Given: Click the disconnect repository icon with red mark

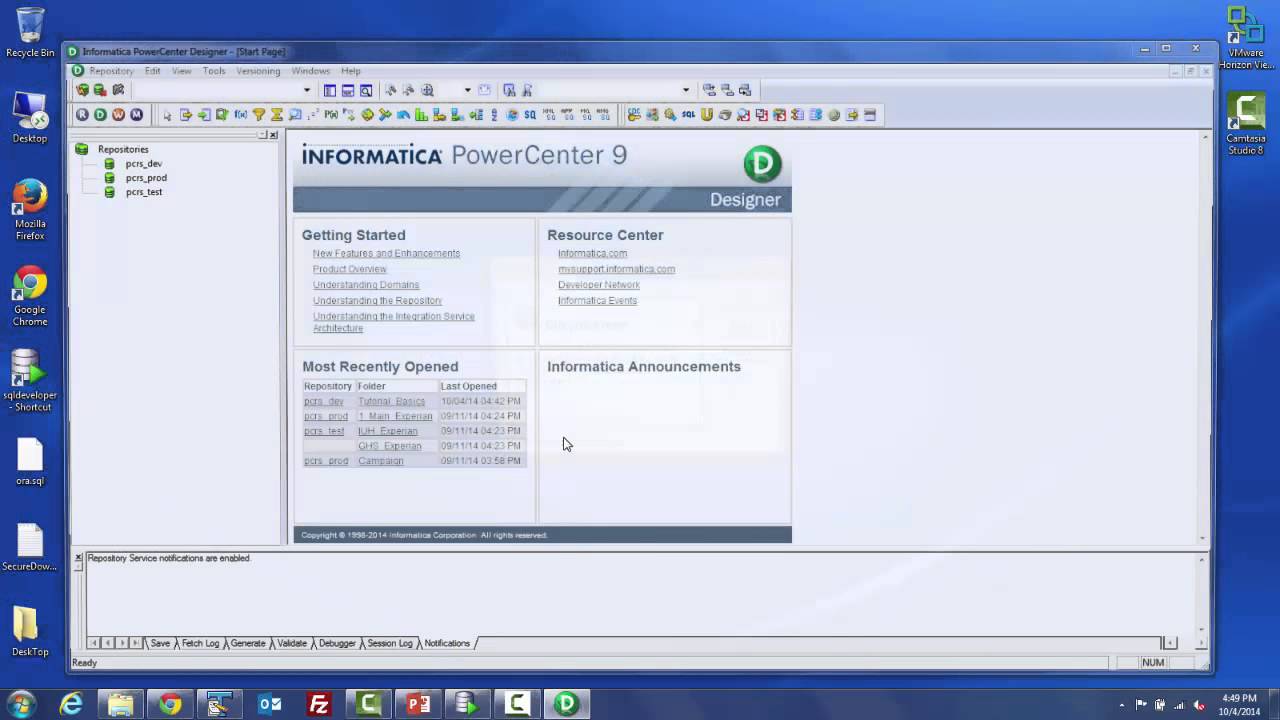Looking at the screenshot, I should (100, 90).
